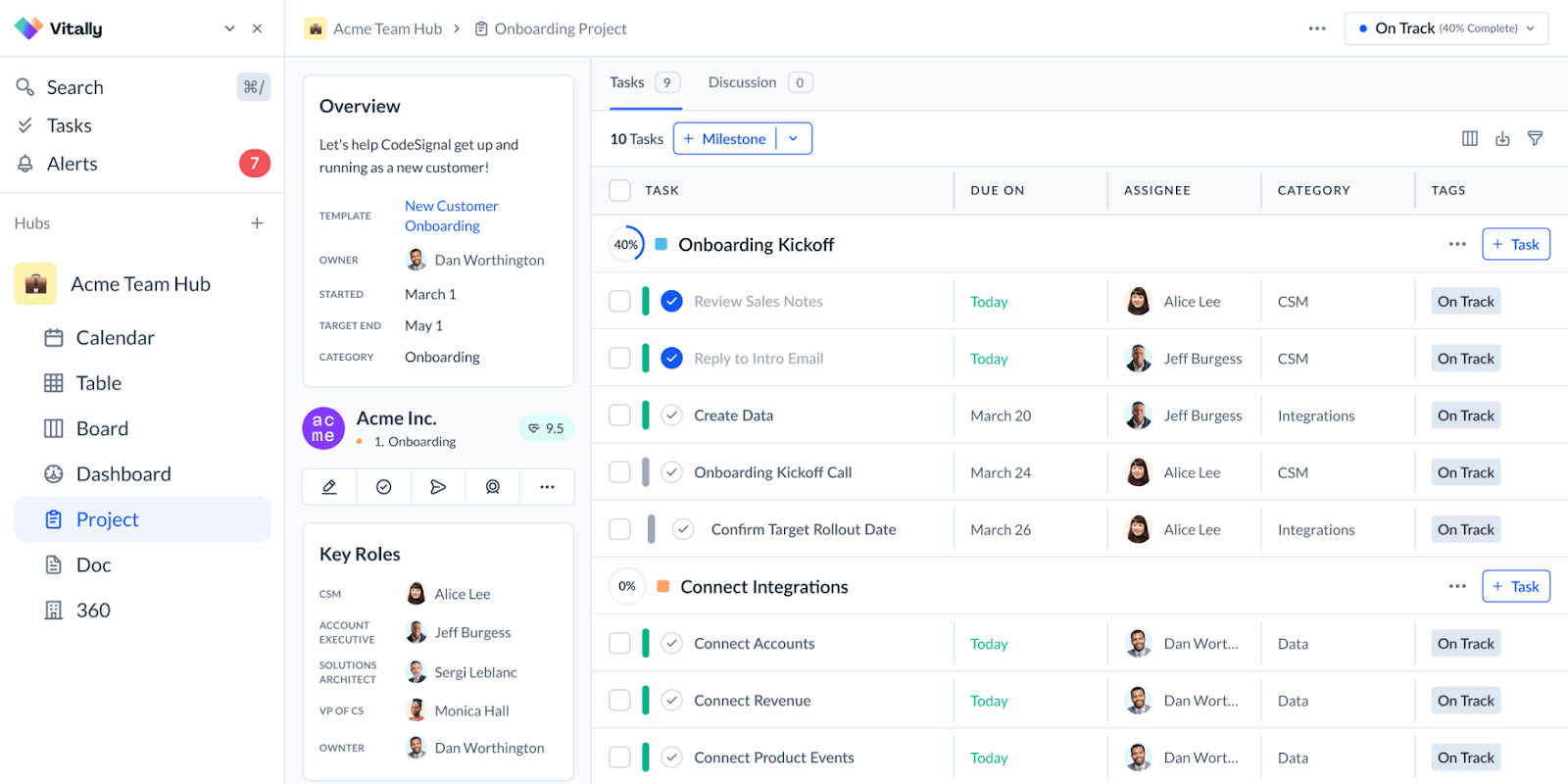The image size is (1568, 784).
Task: Click the send arrow icon under Acme Inc.
Action: pos(438,487)
